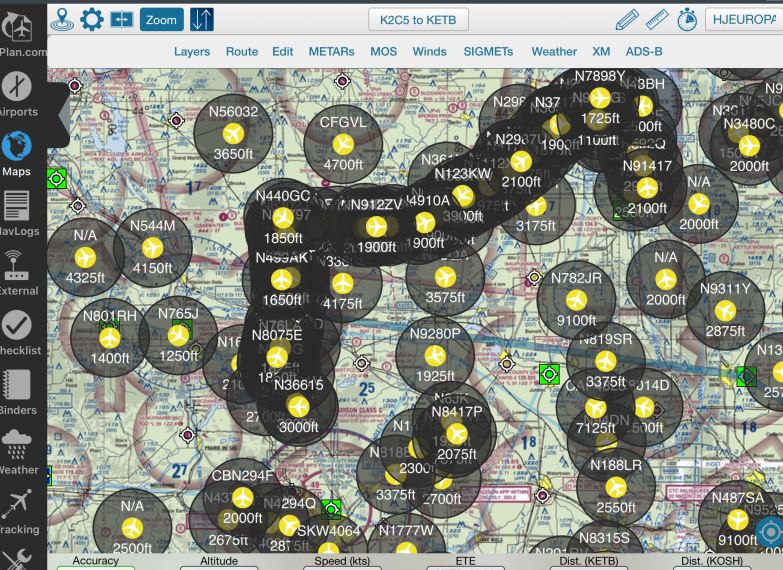Tap the N9280P aircraft at 1925ft
Screen dimensions: 783x570
point(435,355)
